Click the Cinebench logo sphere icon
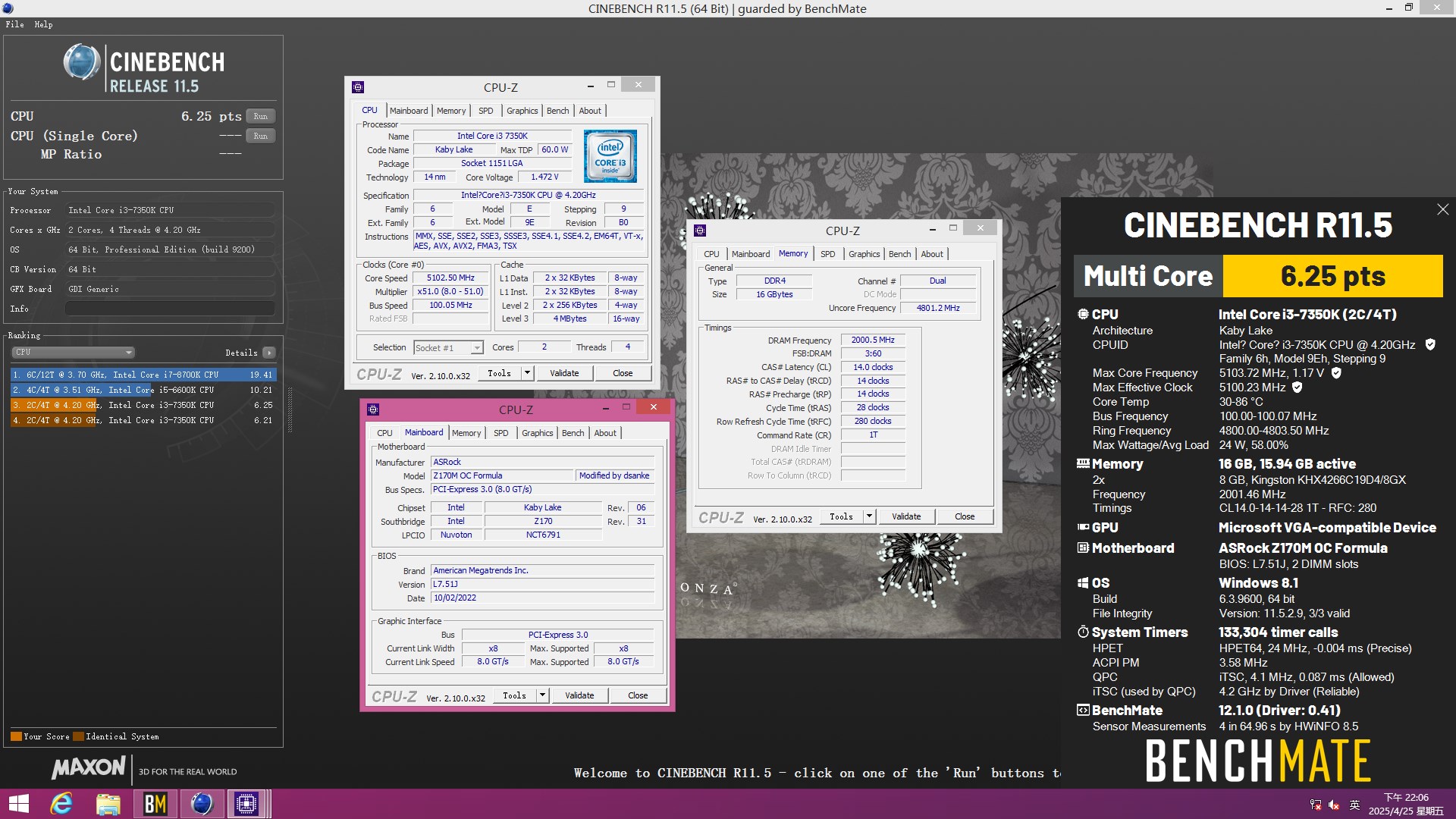The width and height of the screenshot is (1456, 819). point(81,62)
